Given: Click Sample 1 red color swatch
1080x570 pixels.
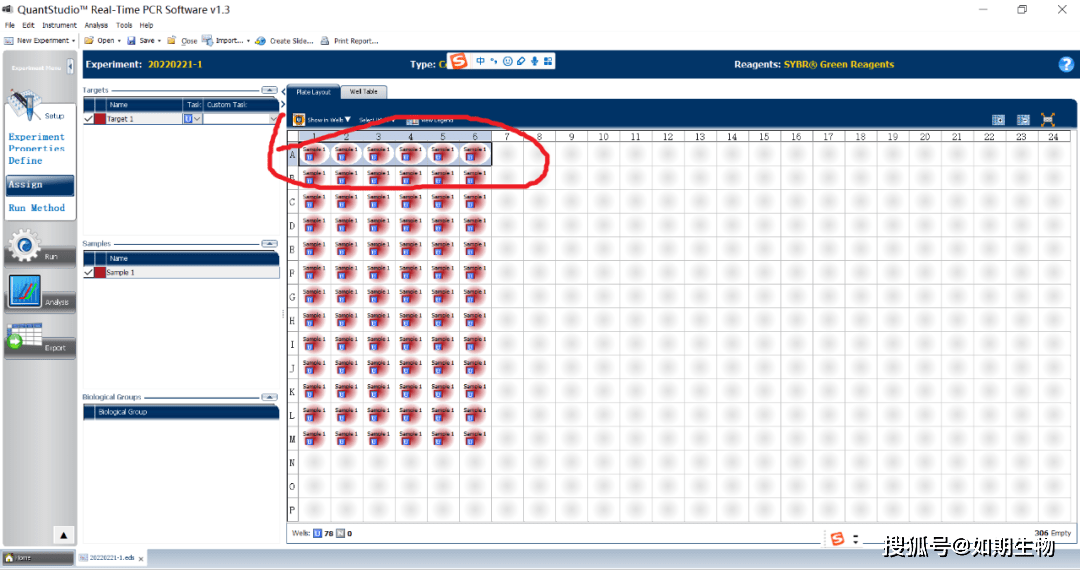Looking at the screenshot, I should 100,273.
